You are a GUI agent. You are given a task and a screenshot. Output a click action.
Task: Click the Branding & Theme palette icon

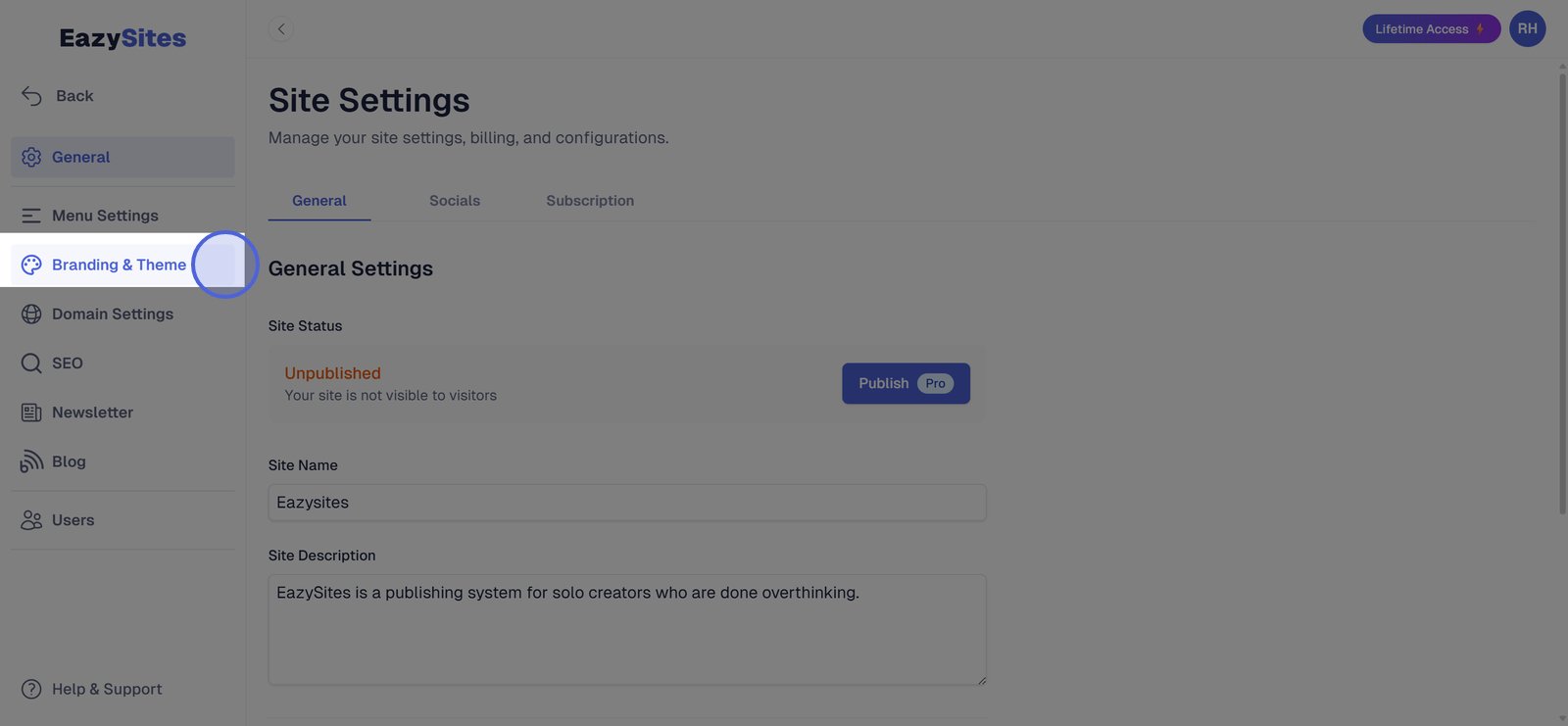pos(31,265)
